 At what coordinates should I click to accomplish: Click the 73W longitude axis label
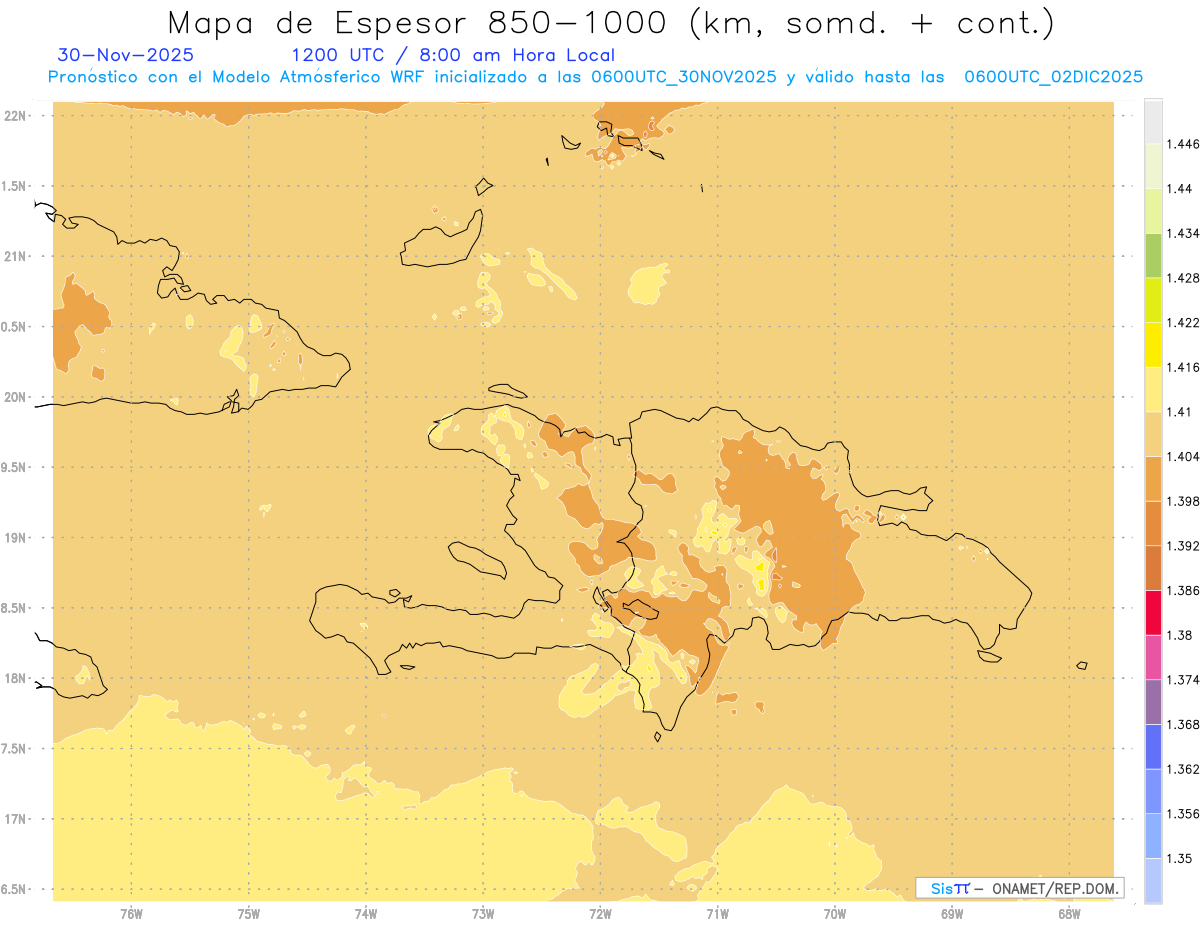(x=483, y=913)
